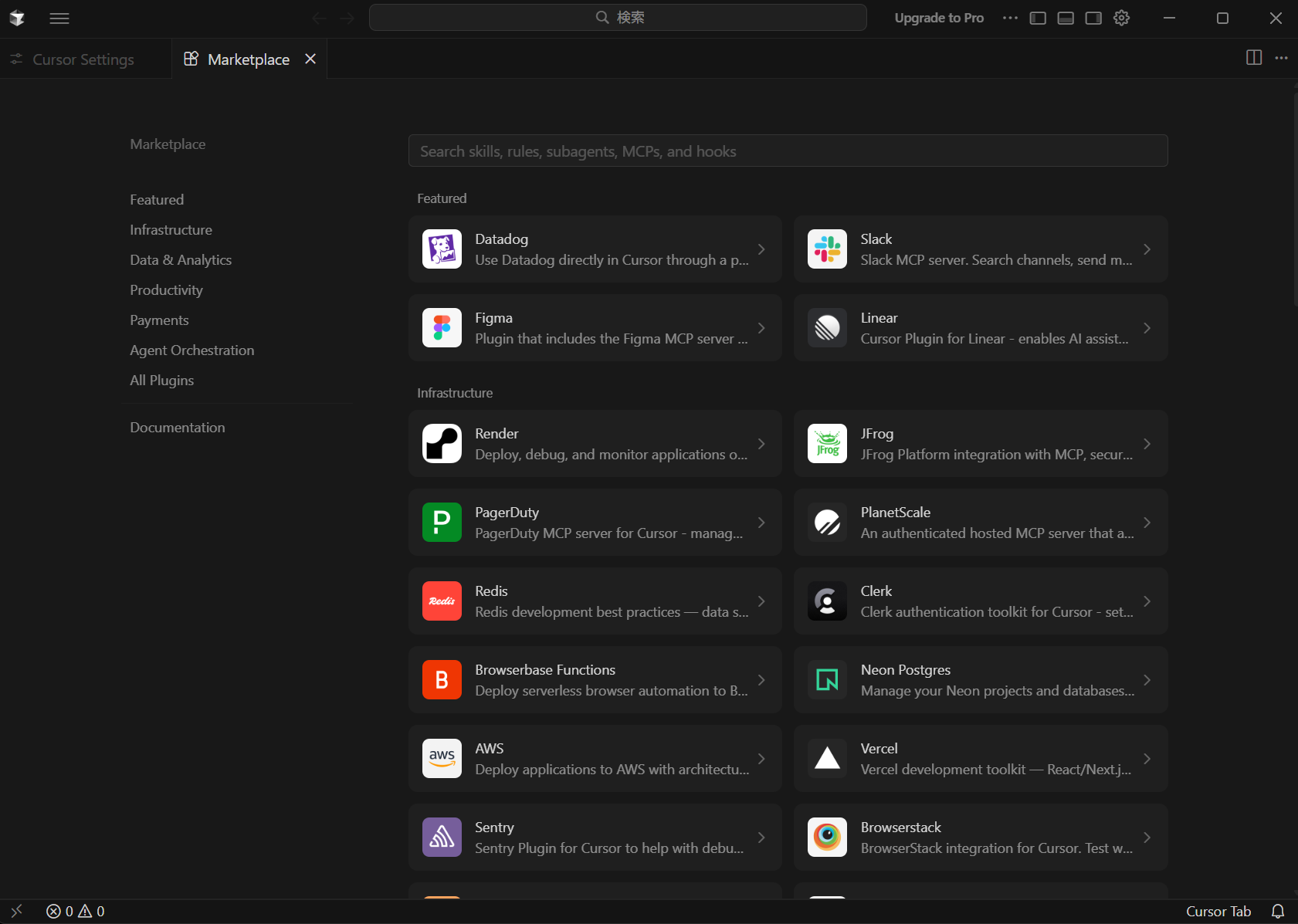Screen dimensions: 1298x924
Task: Expand the Linear plugin chevron
Action: pos(1147,328)
